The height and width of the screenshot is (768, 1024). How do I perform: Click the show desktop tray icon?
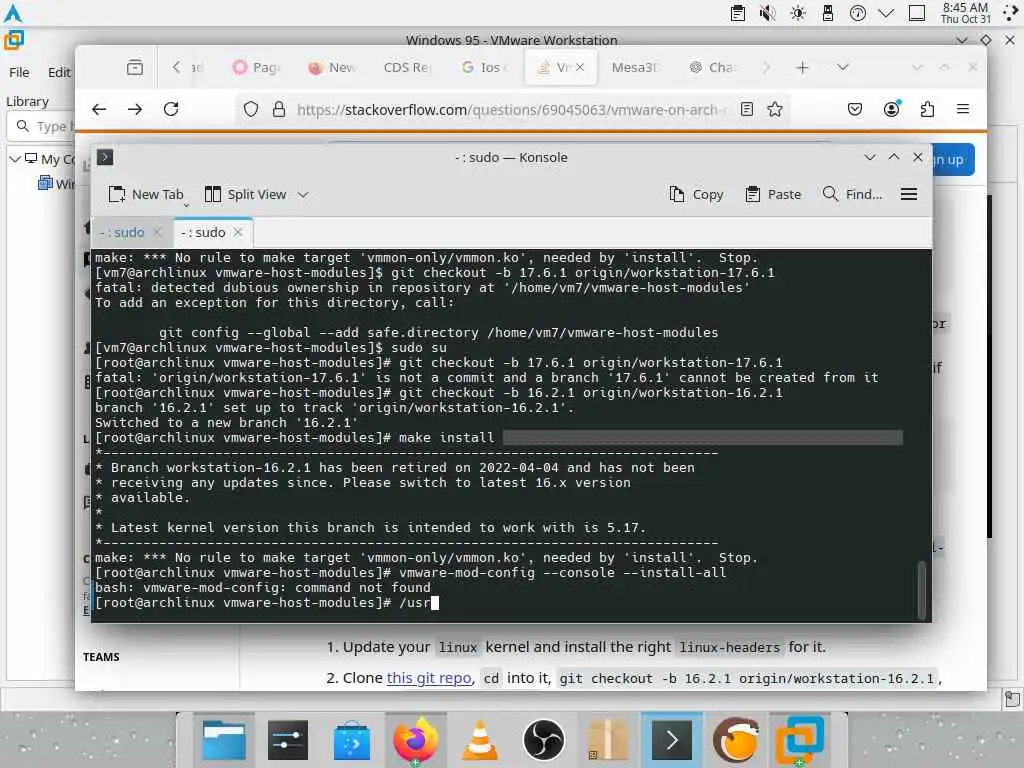(x=917, y=13)
